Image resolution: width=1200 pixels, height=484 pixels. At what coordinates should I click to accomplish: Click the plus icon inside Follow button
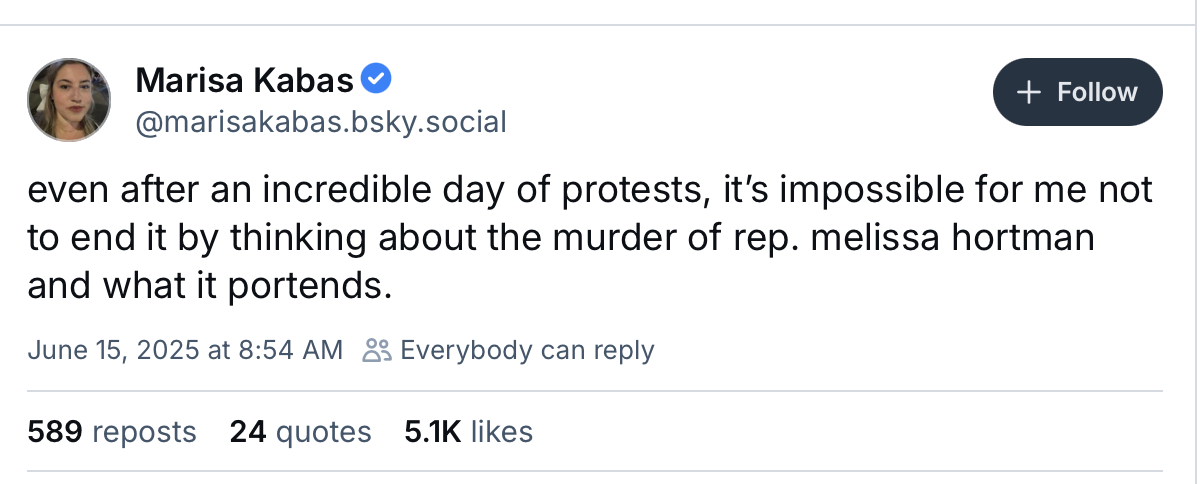click(1028, 92)
